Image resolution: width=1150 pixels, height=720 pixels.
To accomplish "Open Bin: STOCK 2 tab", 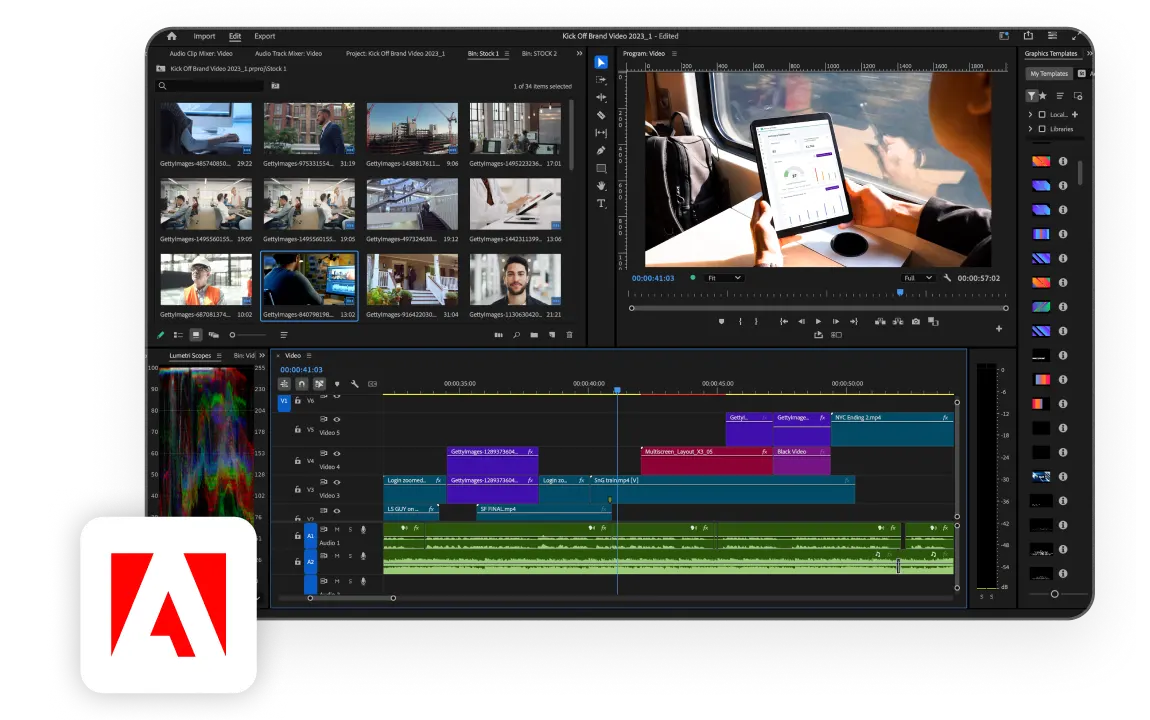I will 539,54.
